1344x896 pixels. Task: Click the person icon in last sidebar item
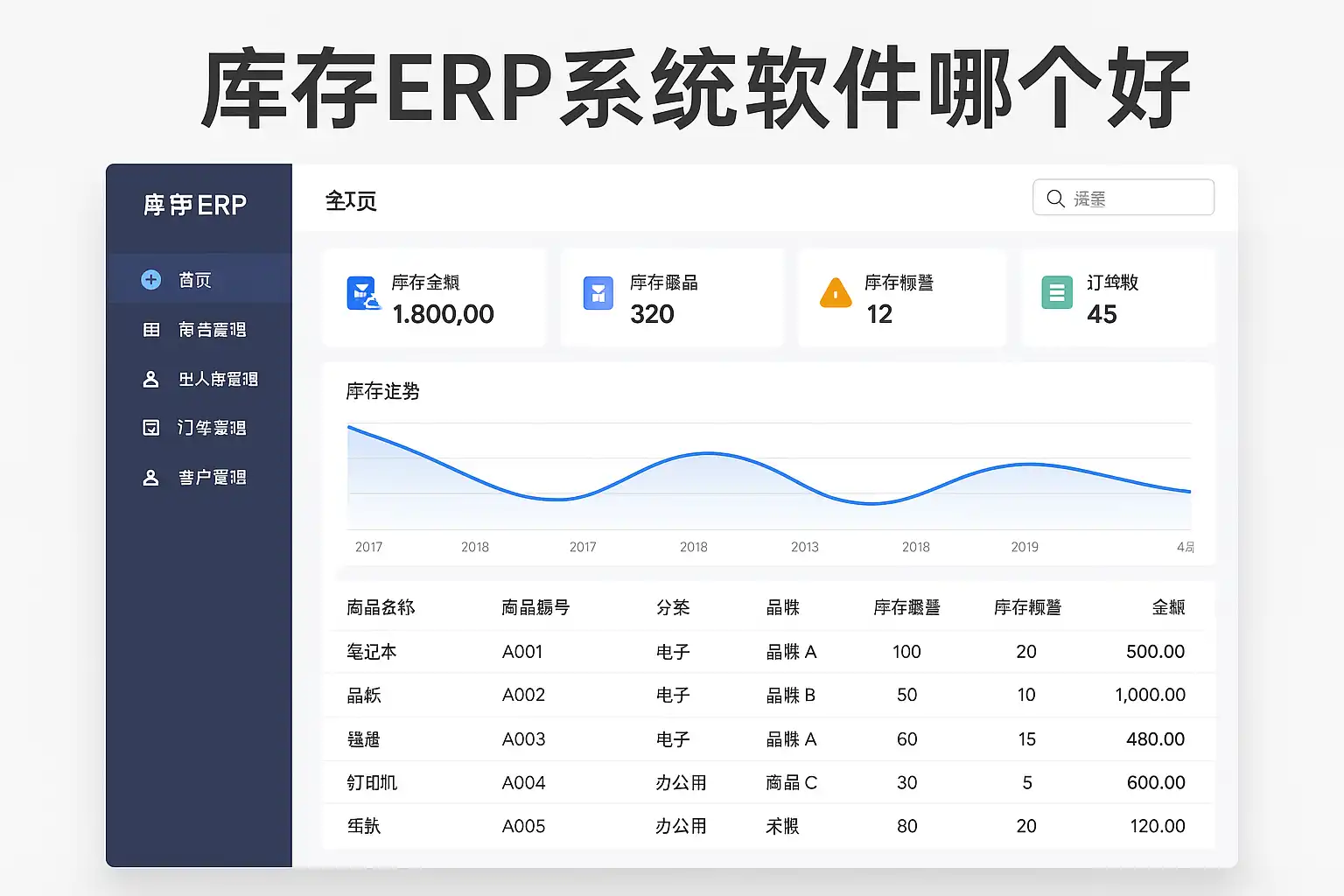tap(150, 478)
